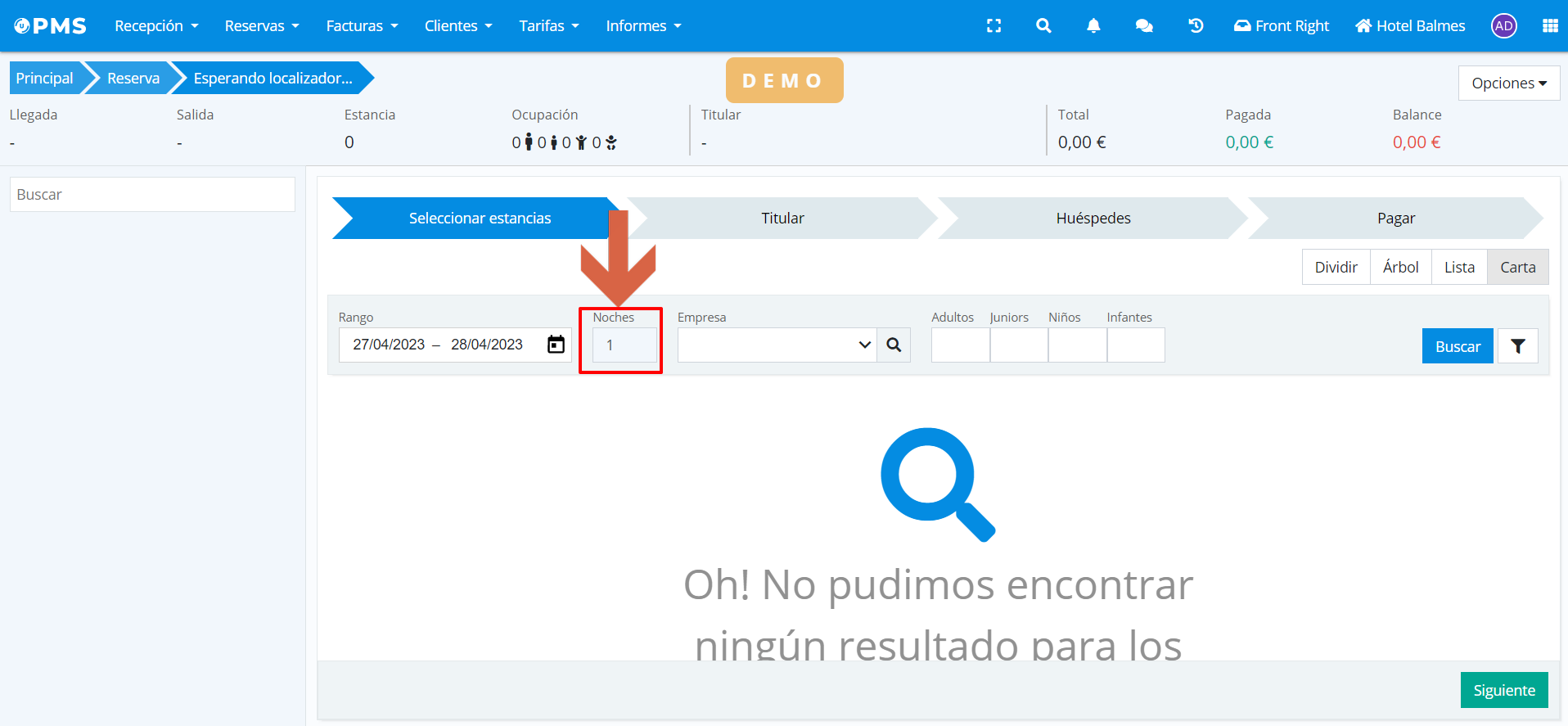This screenshot has width=1568, height=726.
Task: Switch to the Titular step tab
Action: pos(782,219)
